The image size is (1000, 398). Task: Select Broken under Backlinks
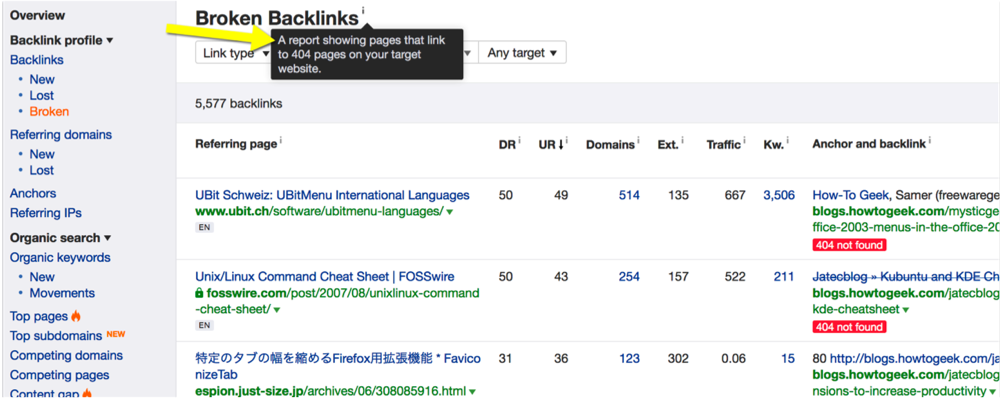click(x=49, y=111)
